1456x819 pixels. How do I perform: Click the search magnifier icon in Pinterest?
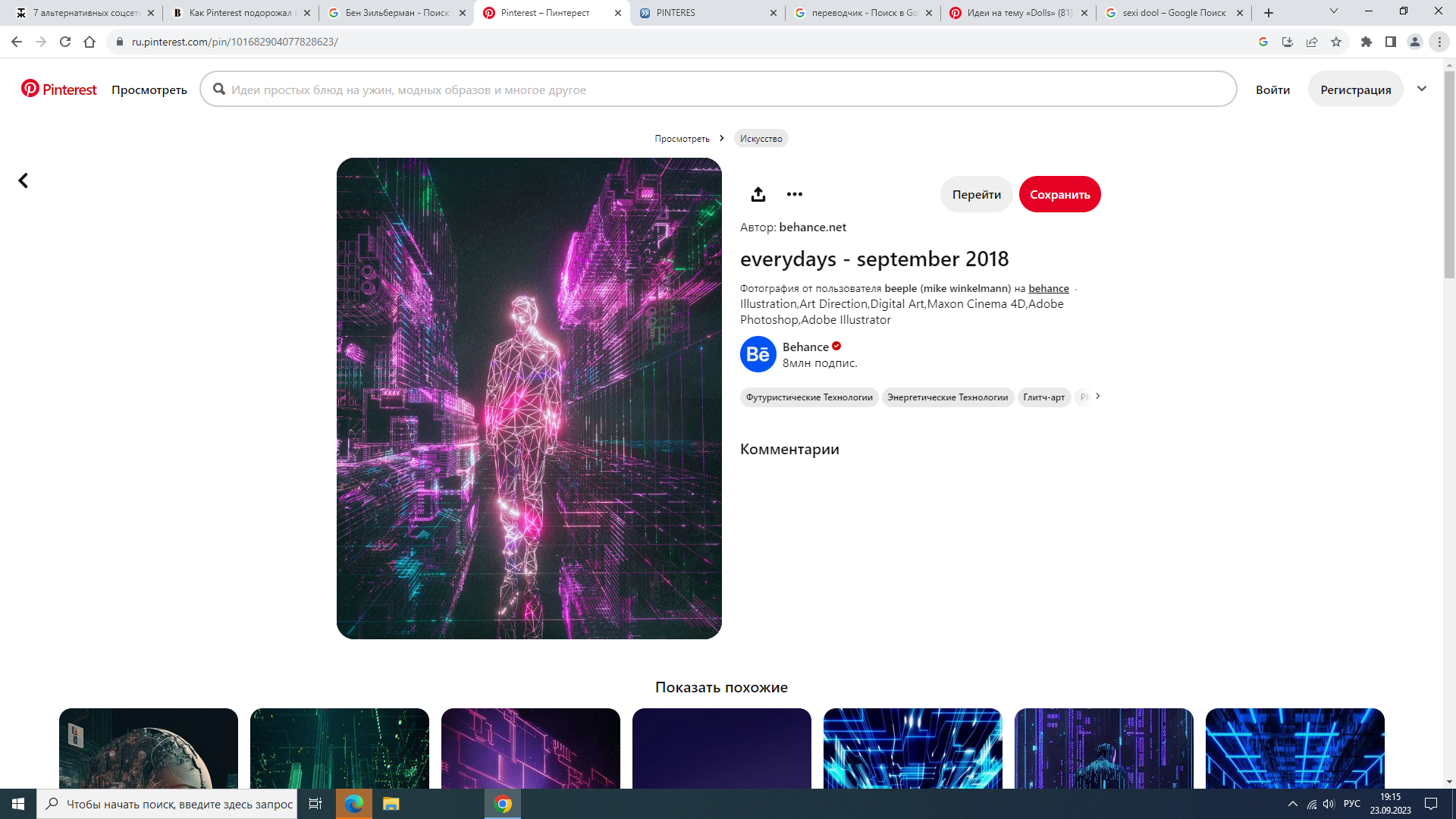(219, 89)
